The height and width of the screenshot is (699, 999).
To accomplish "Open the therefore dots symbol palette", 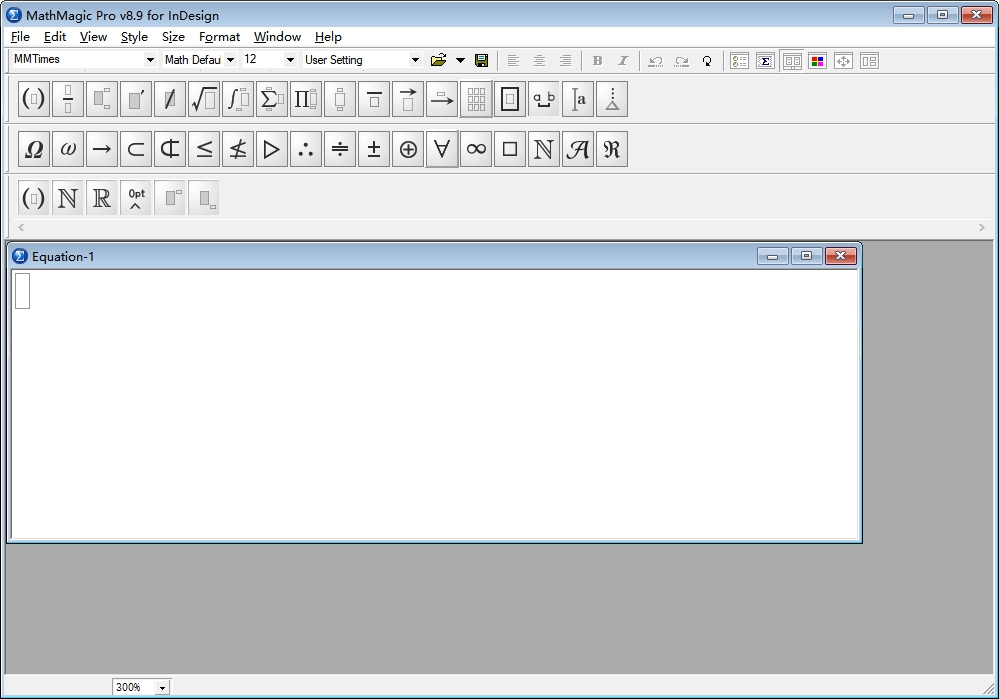I will pyautogui.click(x=306, y=149).
